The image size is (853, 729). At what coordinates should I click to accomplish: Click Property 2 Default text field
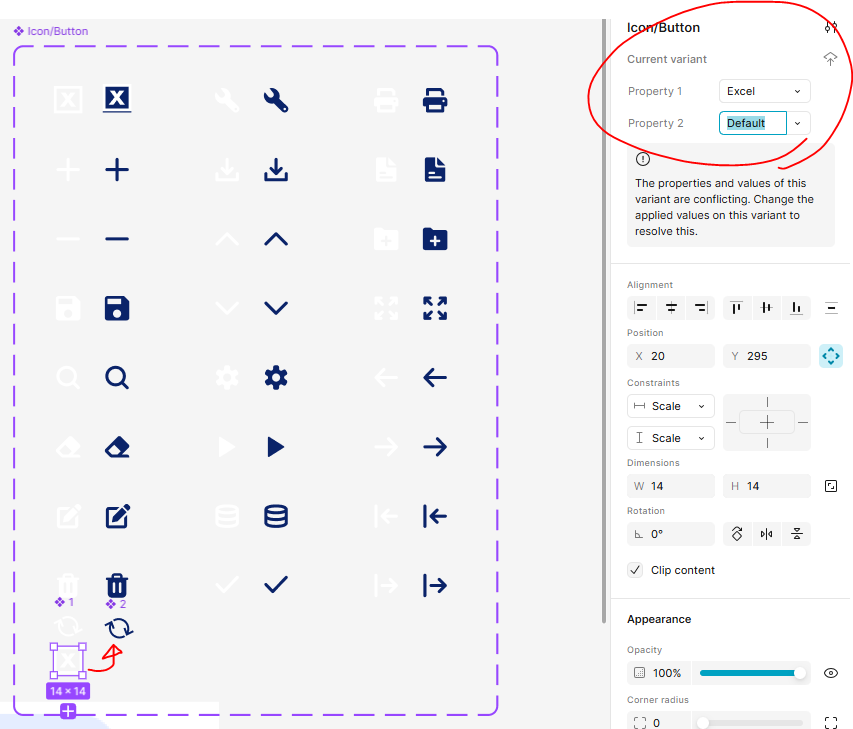click(752, 123)
